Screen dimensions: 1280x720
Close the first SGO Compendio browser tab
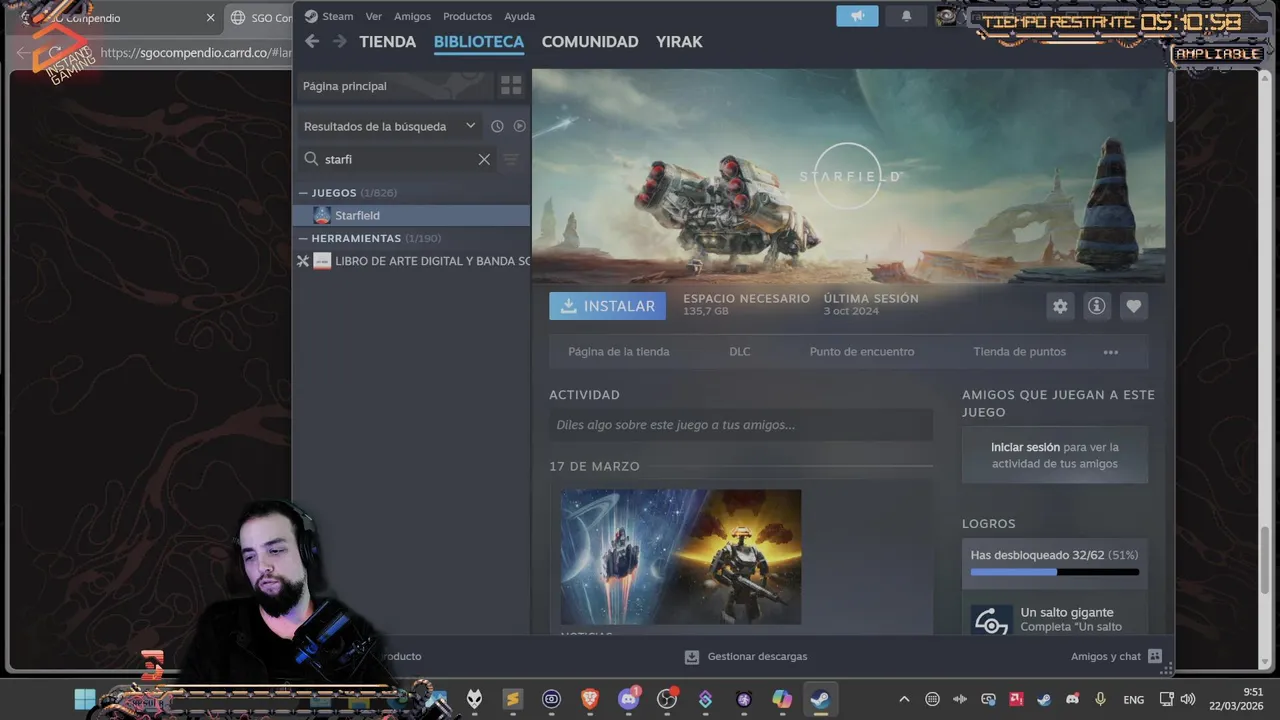pos(210,18)
